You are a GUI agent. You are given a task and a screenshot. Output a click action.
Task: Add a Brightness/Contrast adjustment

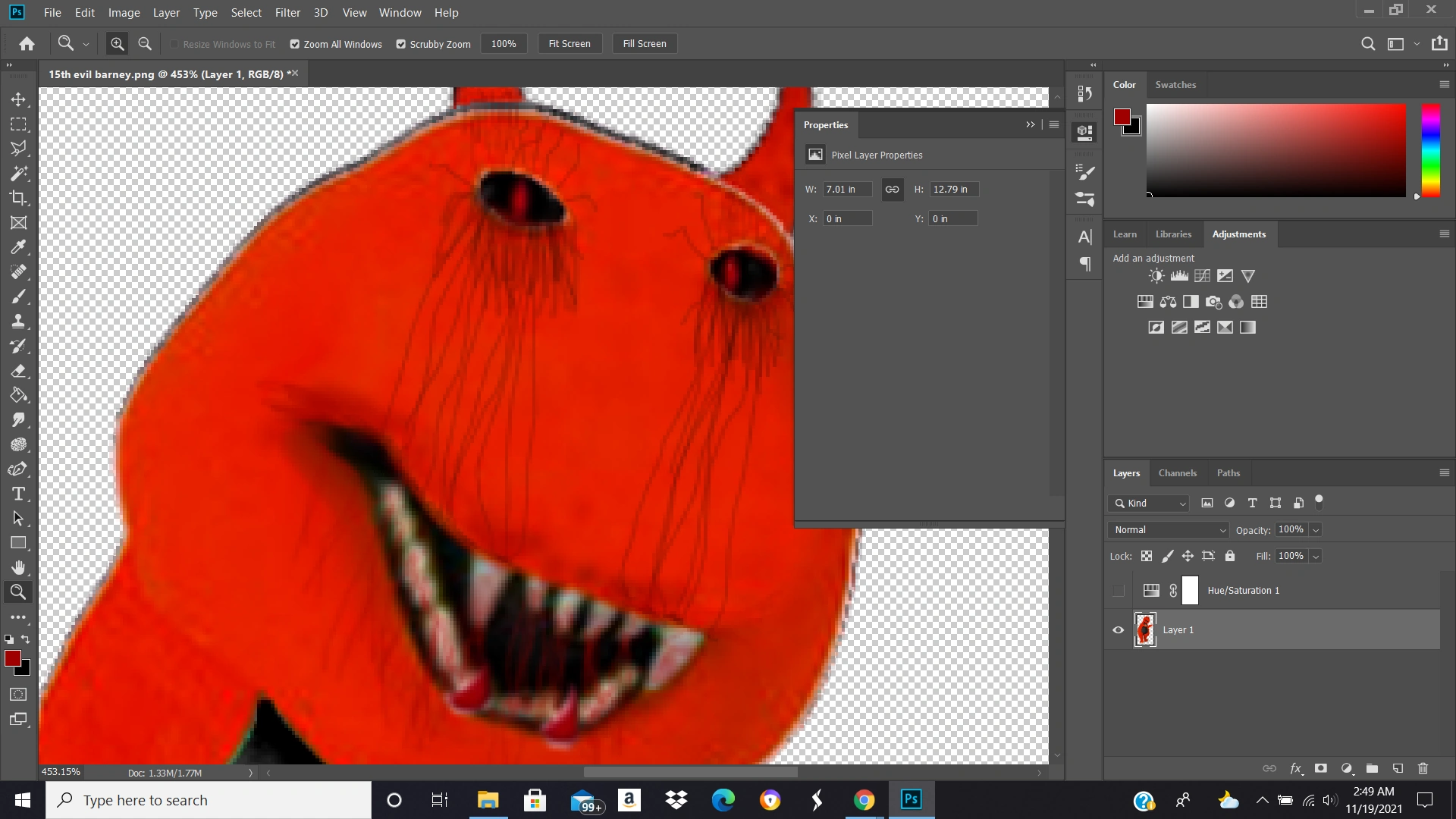click(x=1155, y=276)
